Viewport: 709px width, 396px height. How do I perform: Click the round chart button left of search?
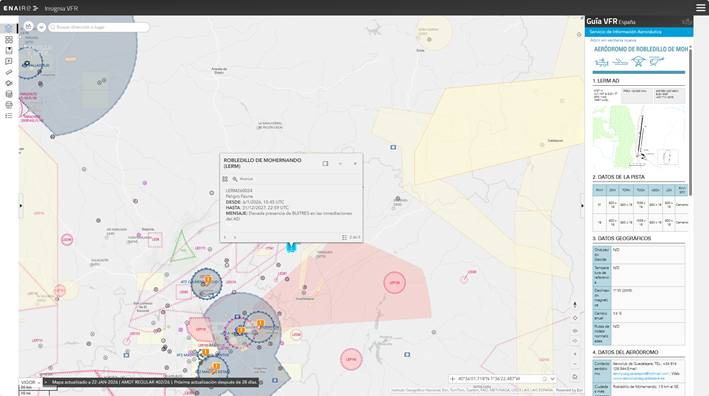(x=28, y=27)
